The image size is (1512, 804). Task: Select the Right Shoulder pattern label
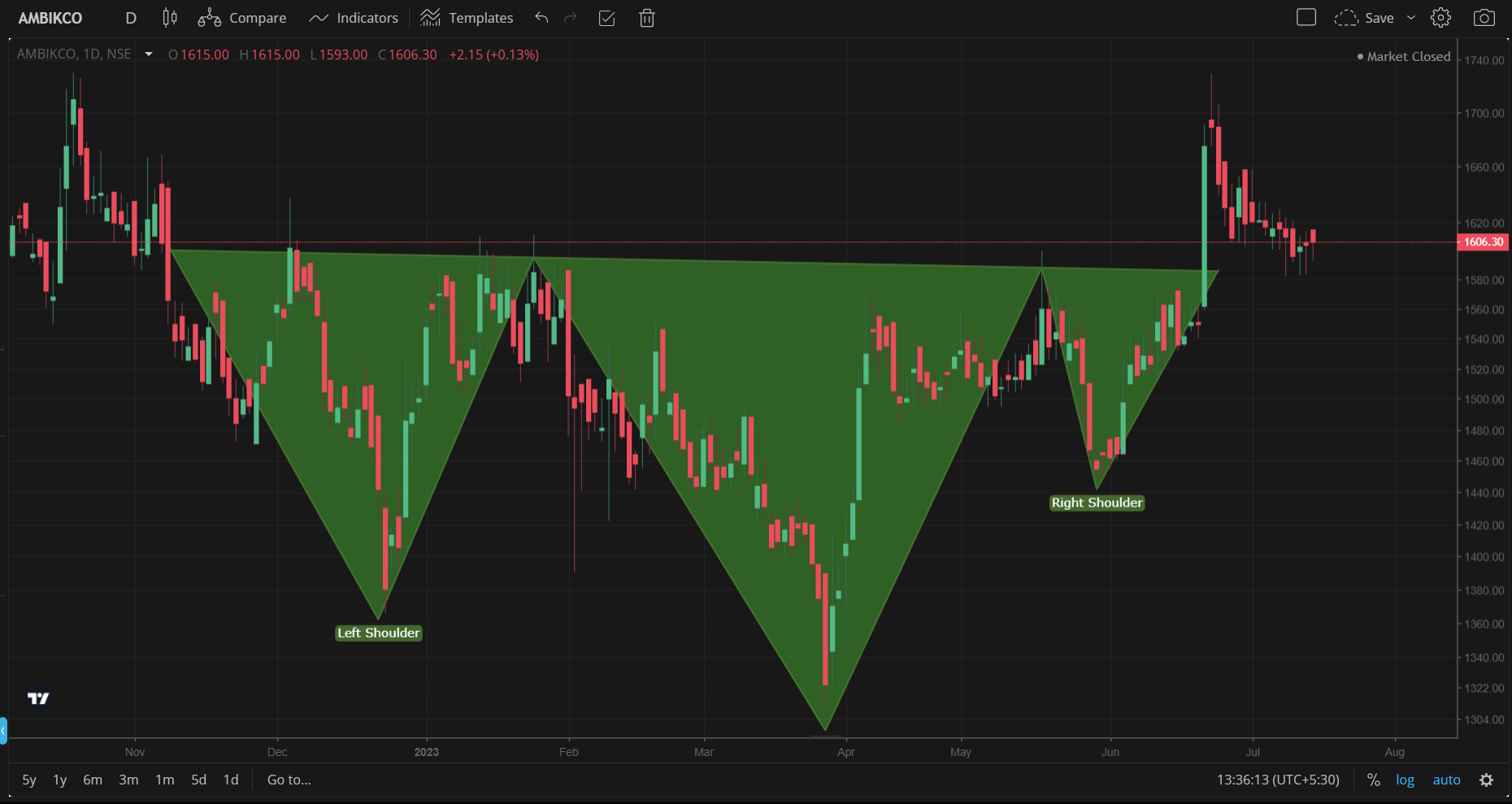(x=1097, y=502)
